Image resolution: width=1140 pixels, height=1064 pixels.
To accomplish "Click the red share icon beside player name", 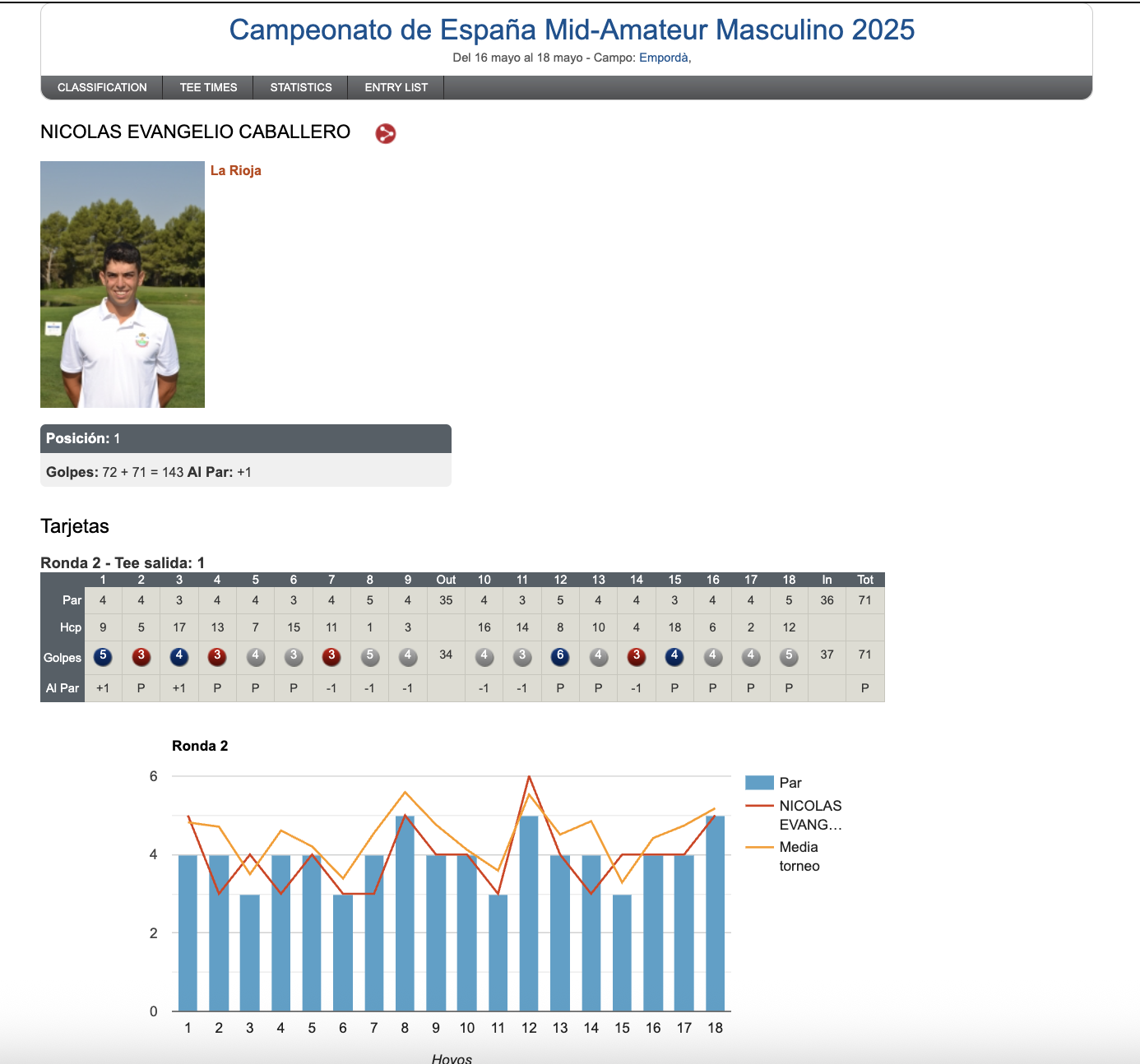I will point(385,133).
